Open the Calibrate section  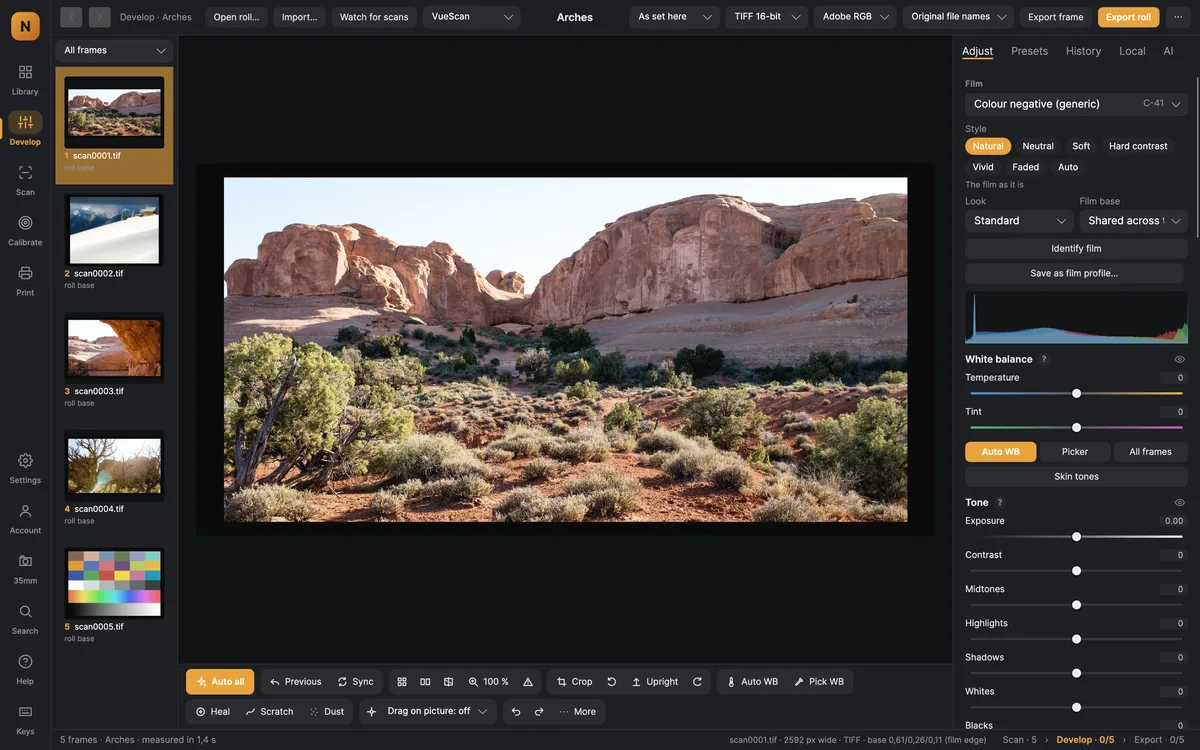[25, 230]
